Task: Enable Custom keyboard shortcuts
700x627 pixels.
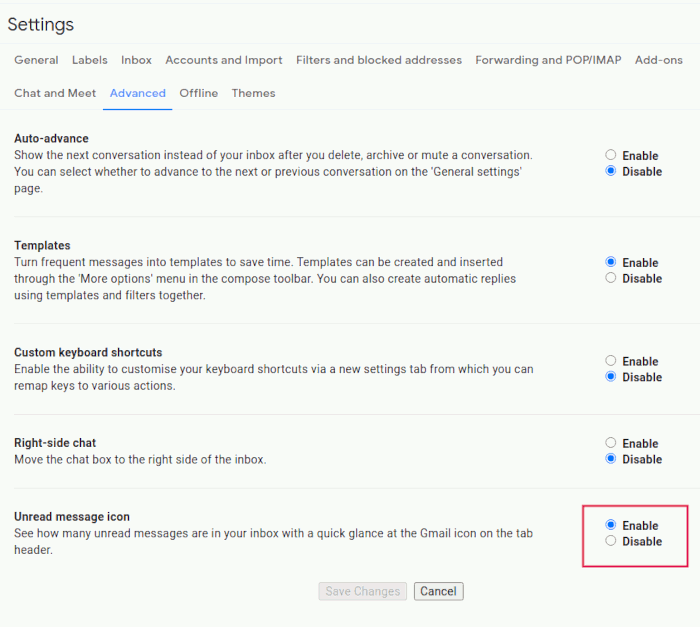Action: [610, 362]
